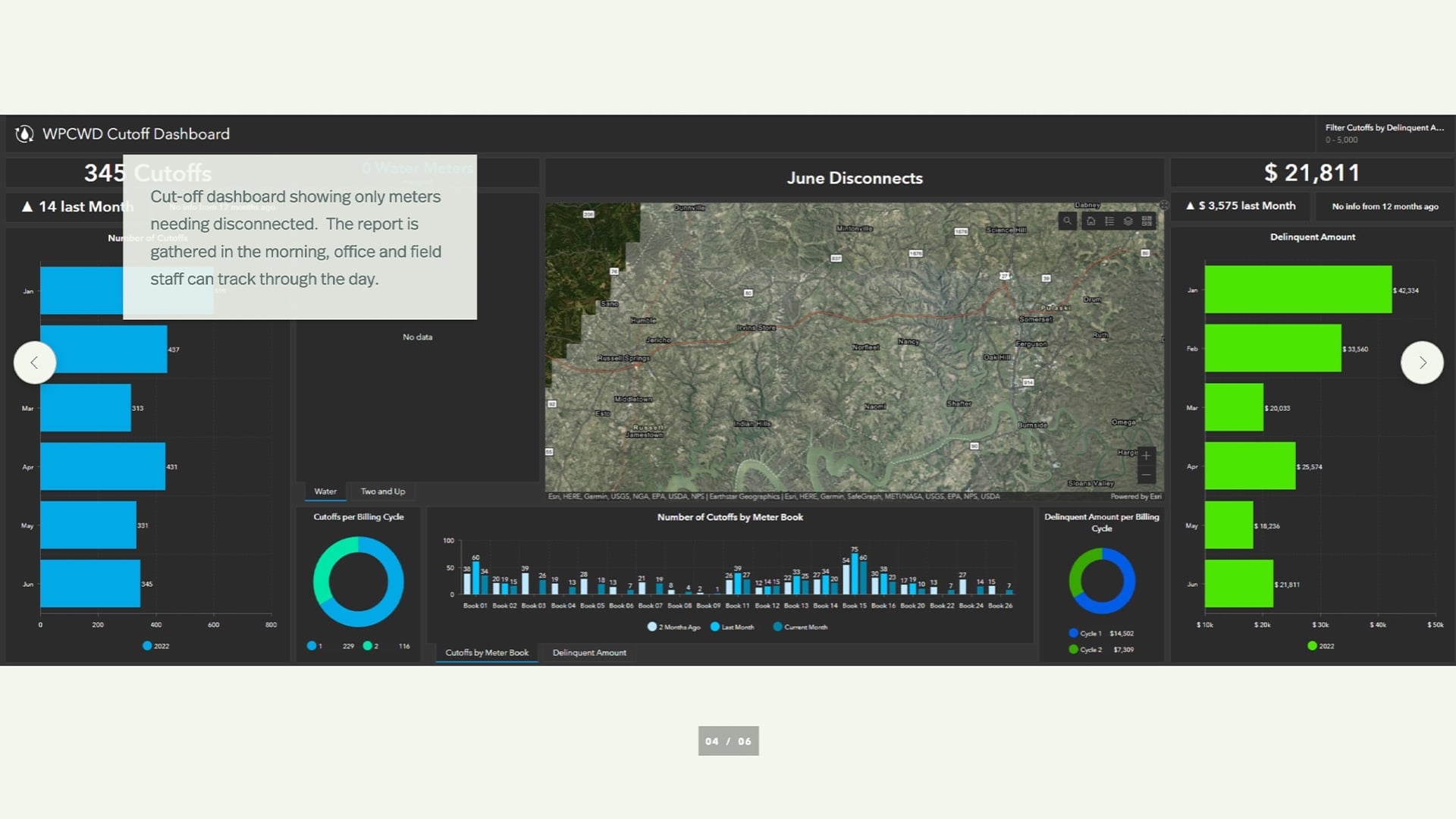The width and height of the screenshot is (1456, 819).
Task: Open the map legend list
Action: 1109,221
